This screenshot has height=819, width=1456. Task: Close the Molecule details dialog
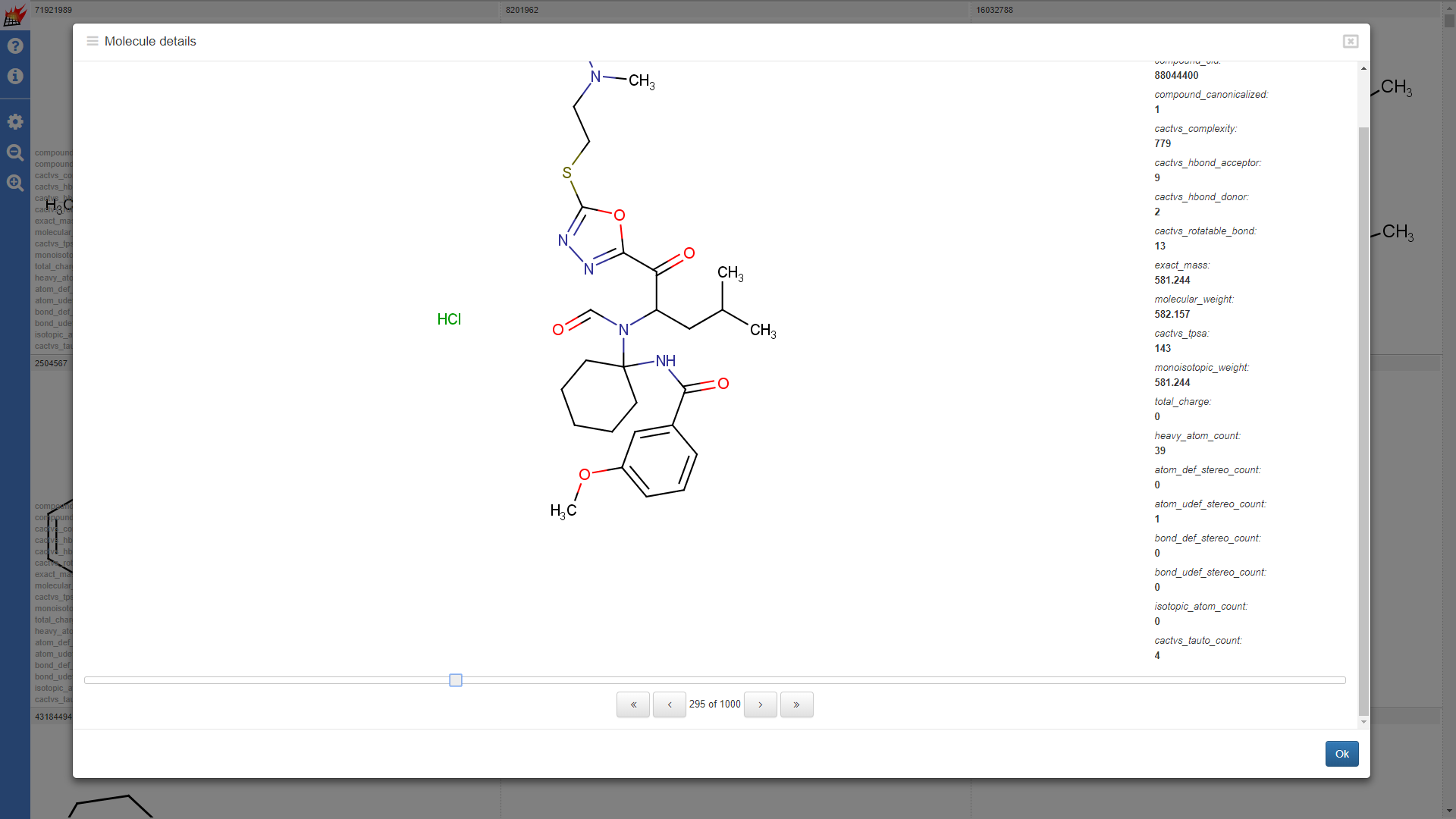pos(1351,42)
